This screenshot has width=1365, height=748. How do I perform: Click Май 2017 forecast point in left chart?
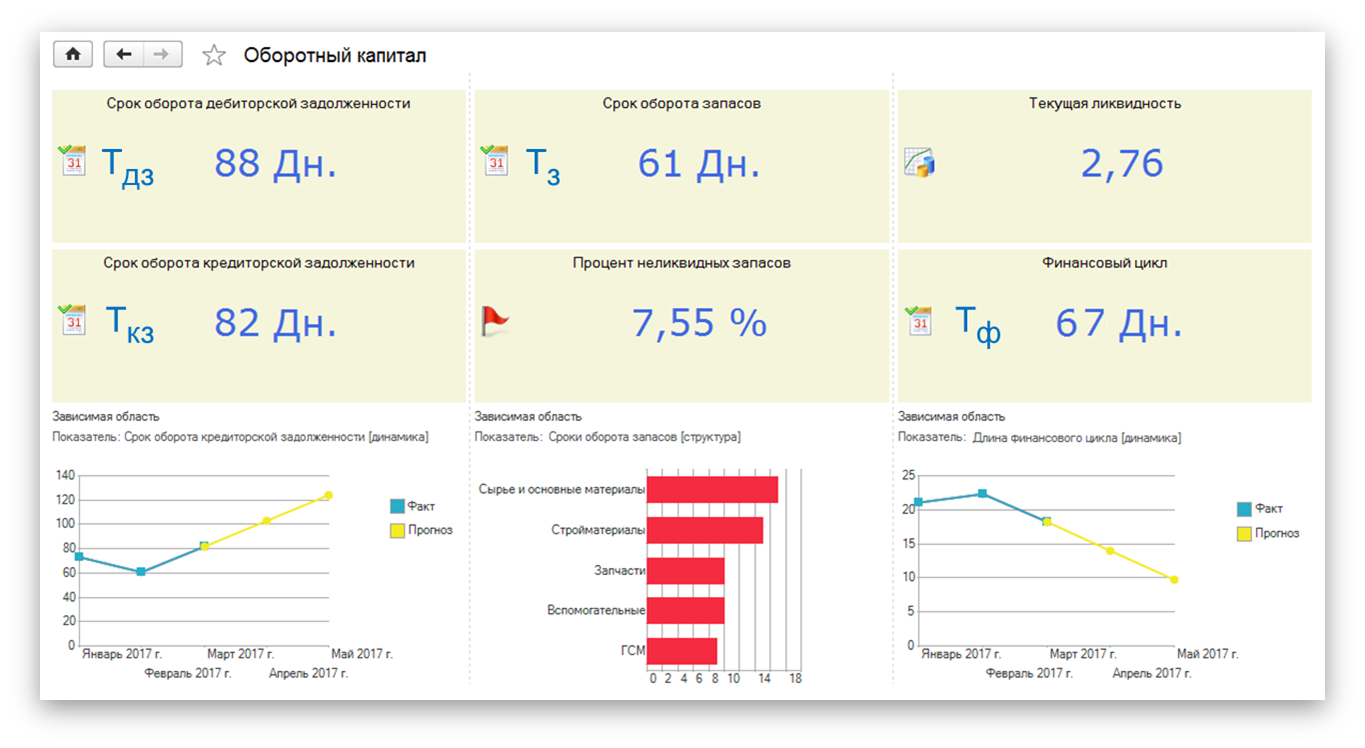tap(328, 495)
